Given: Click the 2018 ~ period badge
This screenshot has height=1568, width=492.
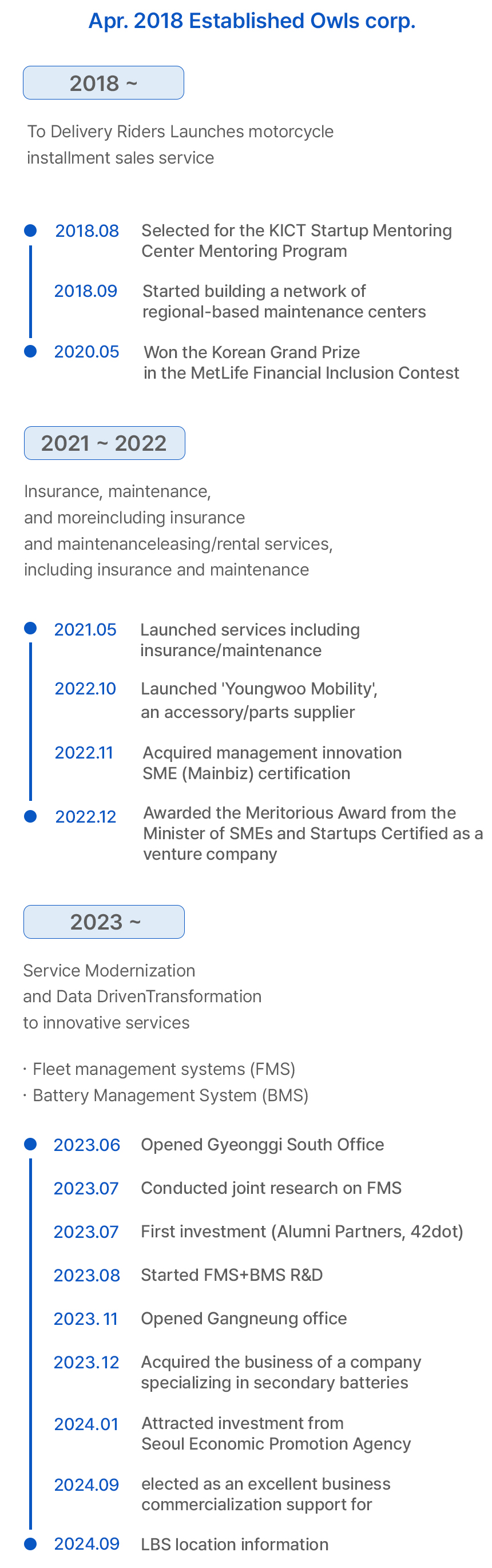Looking at the screenshot, I should (x=104, y=83).
